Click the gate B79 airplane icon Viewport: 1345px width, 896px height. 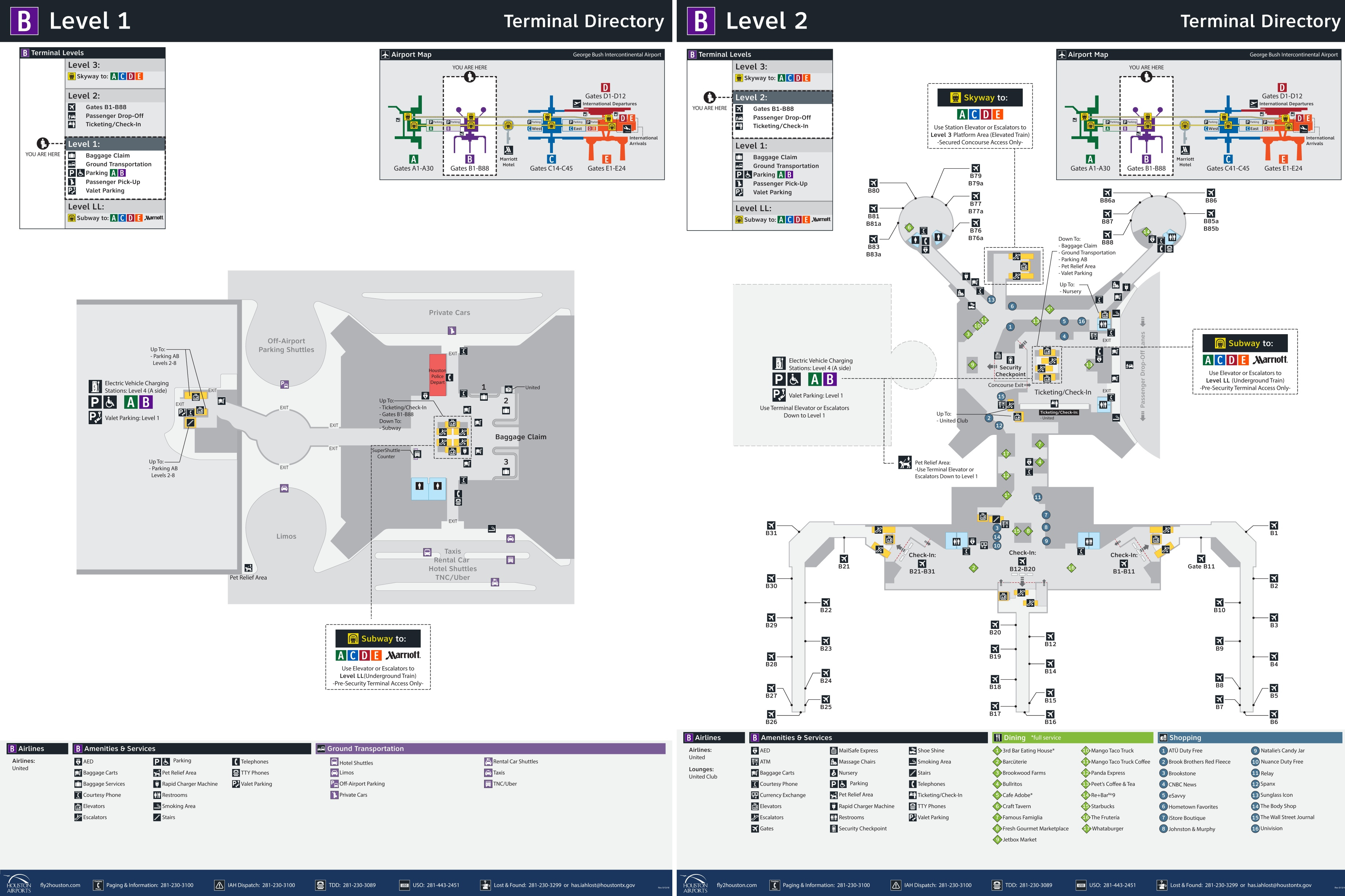click(976, 168)
